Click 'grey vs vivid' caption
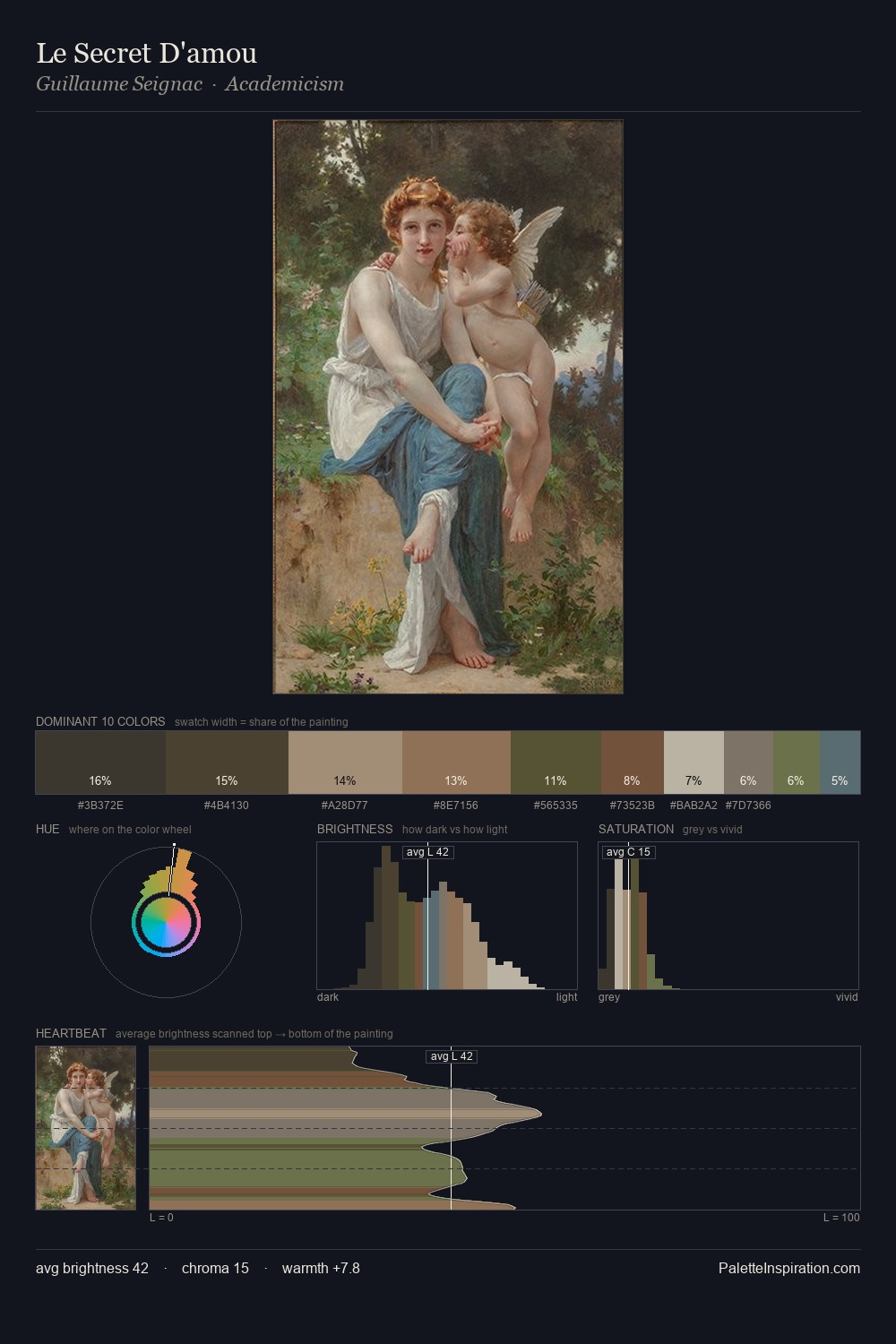This screenshot has width=896, height=1344. tap(712, 830)
